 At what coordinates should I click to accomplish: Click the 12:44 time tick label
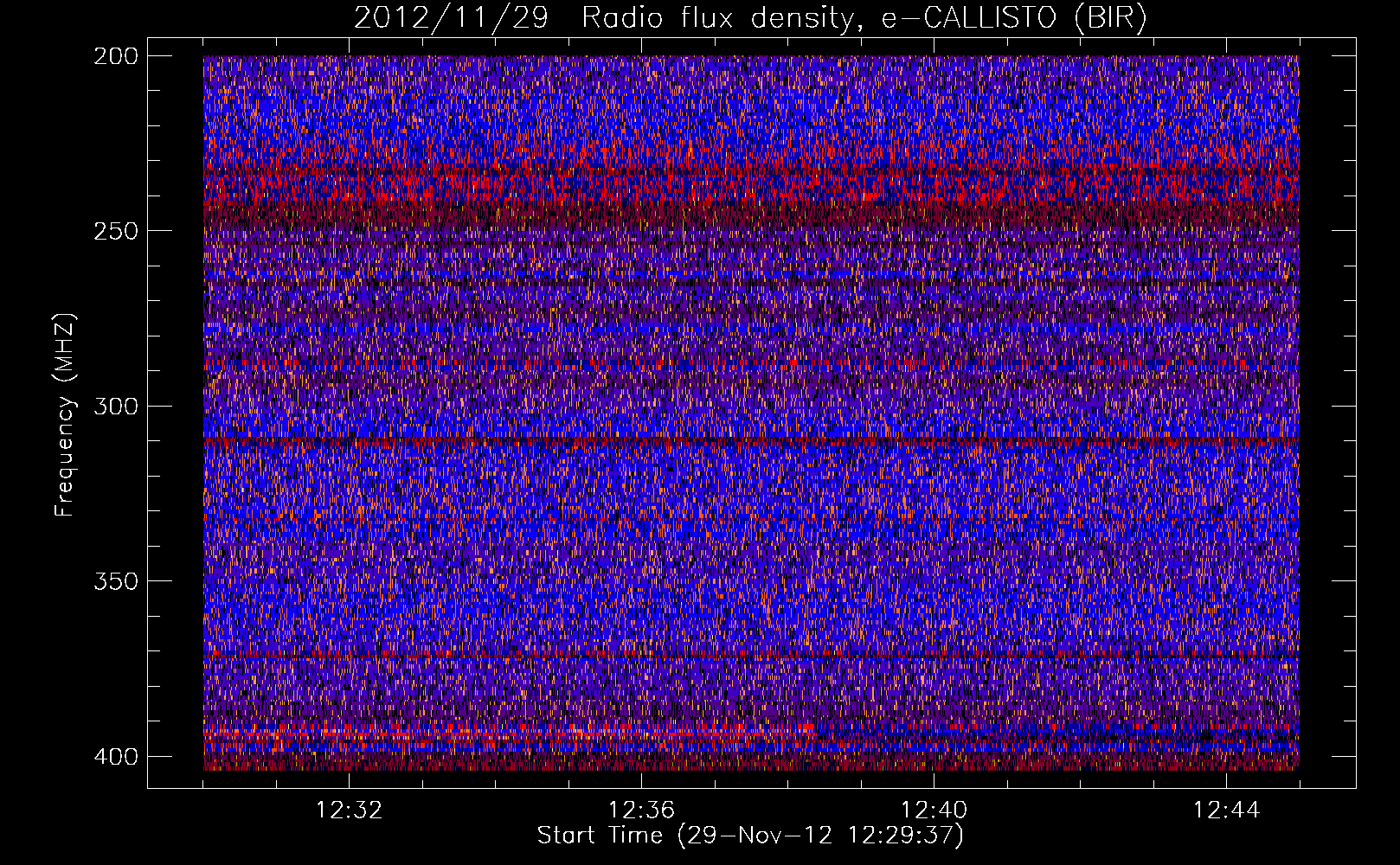[x=1226, y=811]
